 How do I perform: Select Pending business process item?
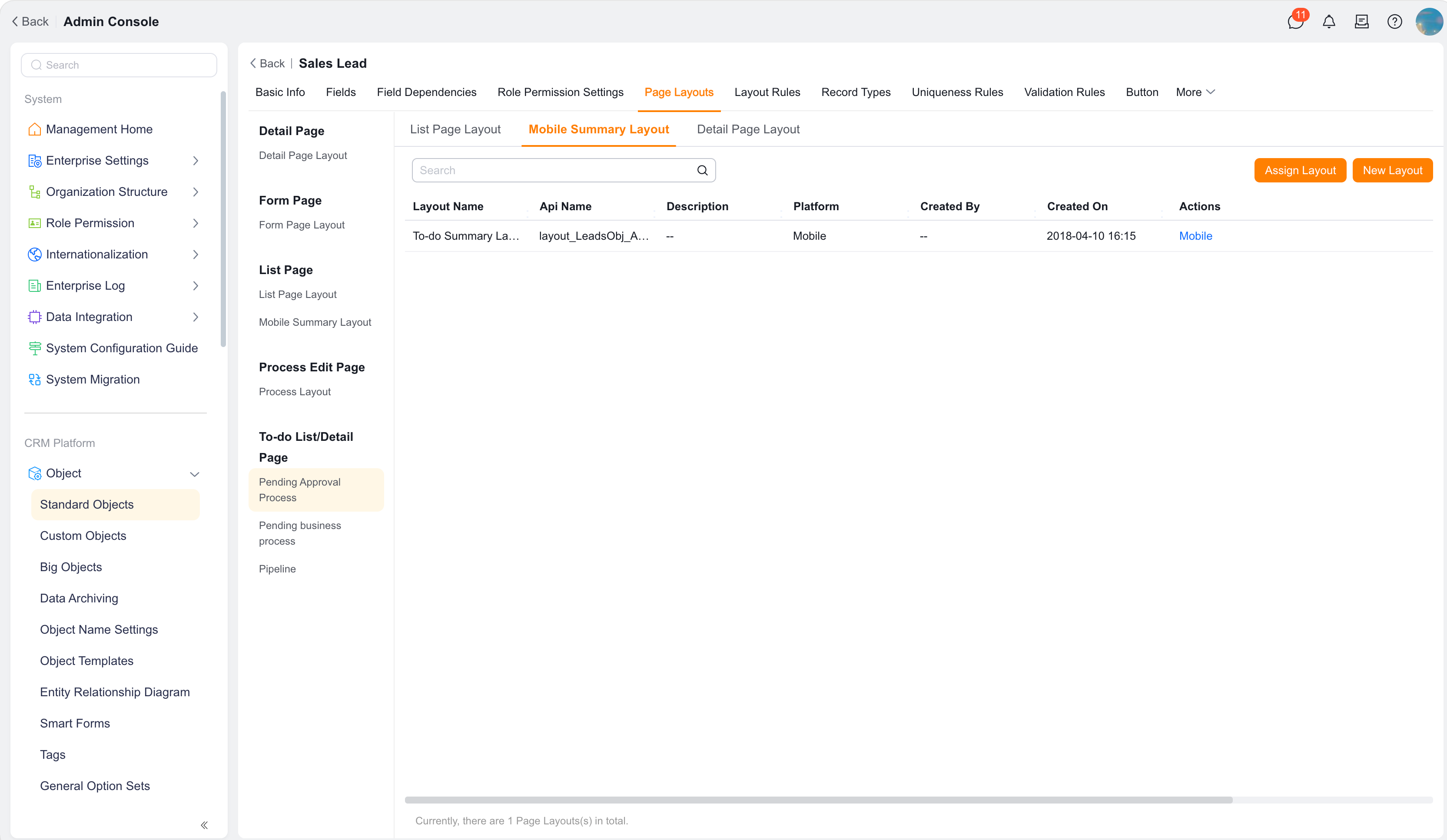[316, 533]
